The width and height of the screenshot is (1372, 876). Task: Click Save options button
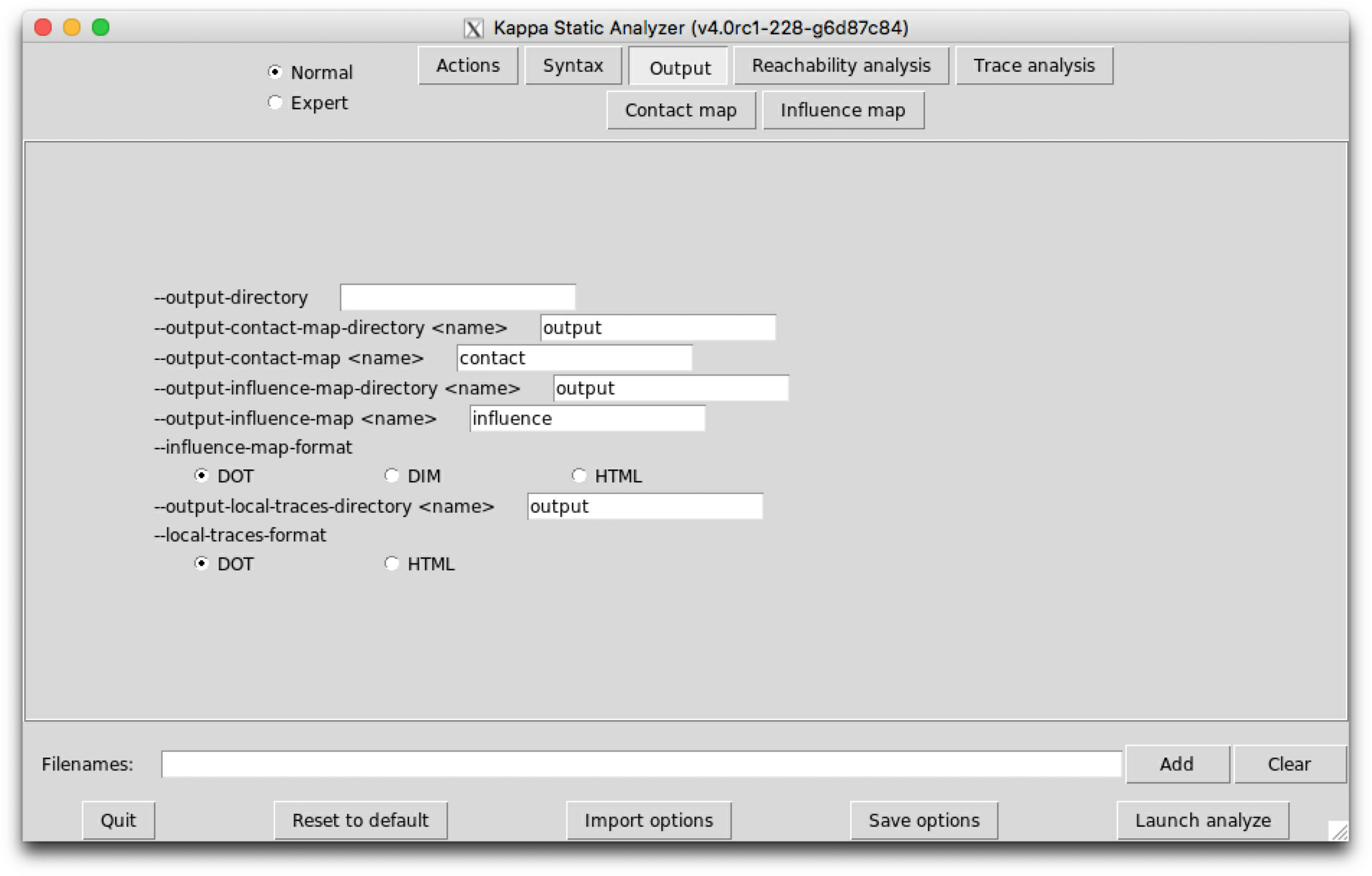pyautogui.click(x=924, y=820)
